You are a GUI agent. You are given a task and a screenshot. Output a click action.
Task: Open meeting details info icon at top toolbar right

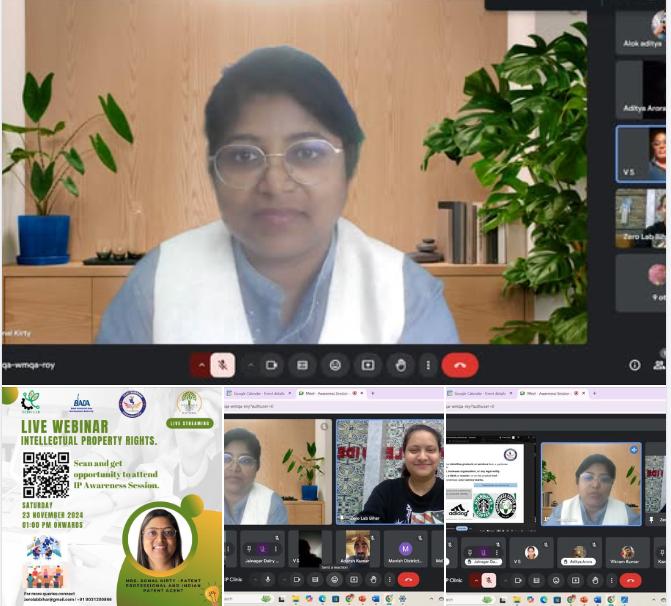click(634, 365)
